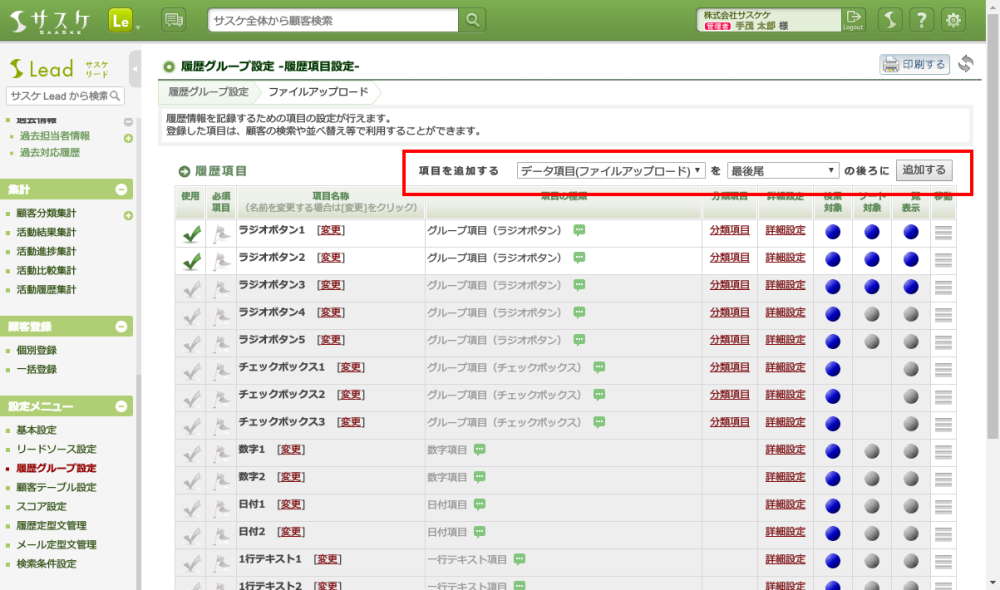The height and width of the screenshot is (590, 1000).
Task: Click the grey sort-target dot for ラジオボタン4
Action: click(871, 314)
